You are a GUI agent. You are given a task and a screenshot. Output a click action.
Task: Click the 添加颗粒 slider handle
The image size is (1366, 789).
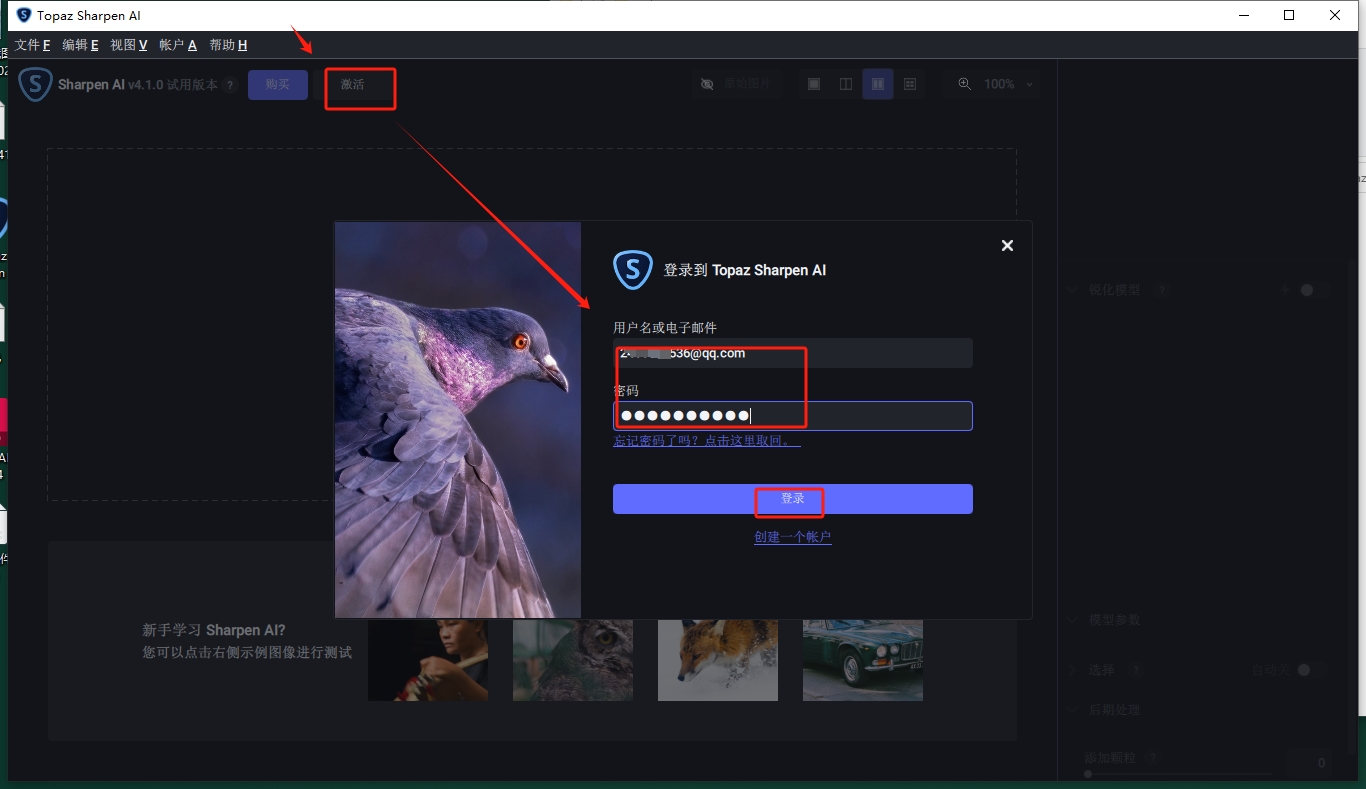(x=1088, y=774)
